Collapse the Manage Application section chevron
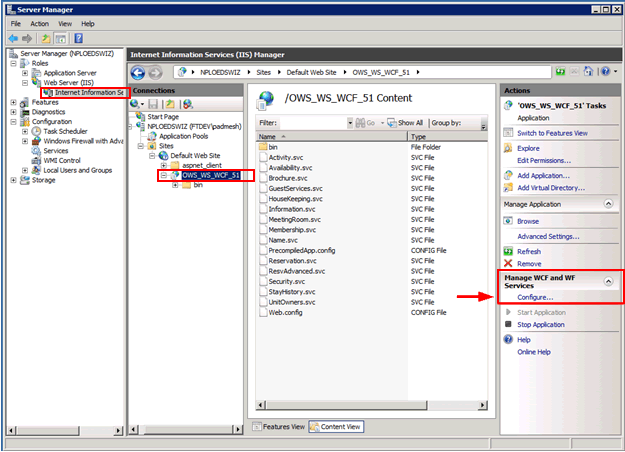The width and height of the screenshot is (625, 452). 609,202
